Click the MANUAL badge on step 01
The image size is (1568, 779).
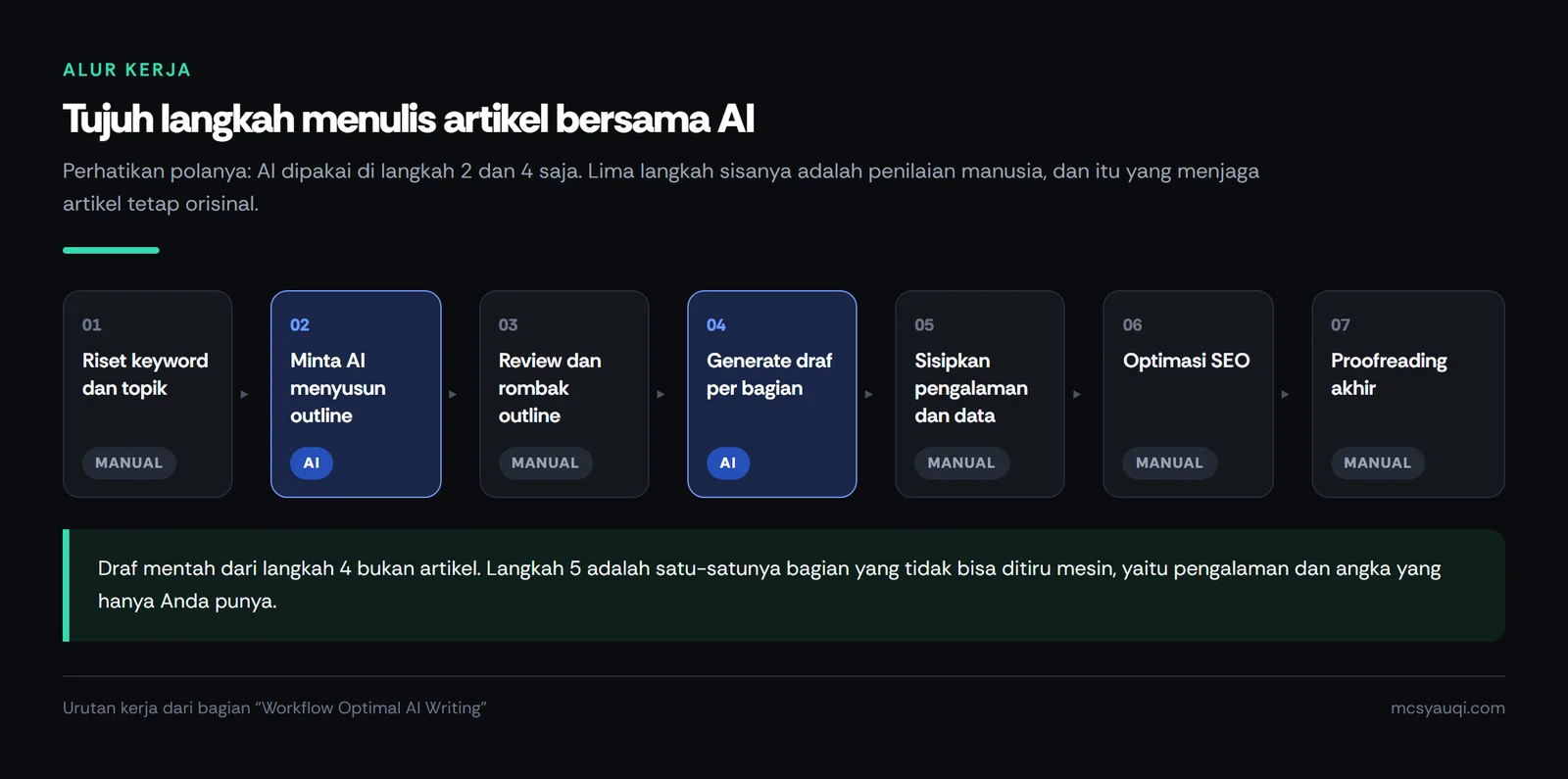129,463
